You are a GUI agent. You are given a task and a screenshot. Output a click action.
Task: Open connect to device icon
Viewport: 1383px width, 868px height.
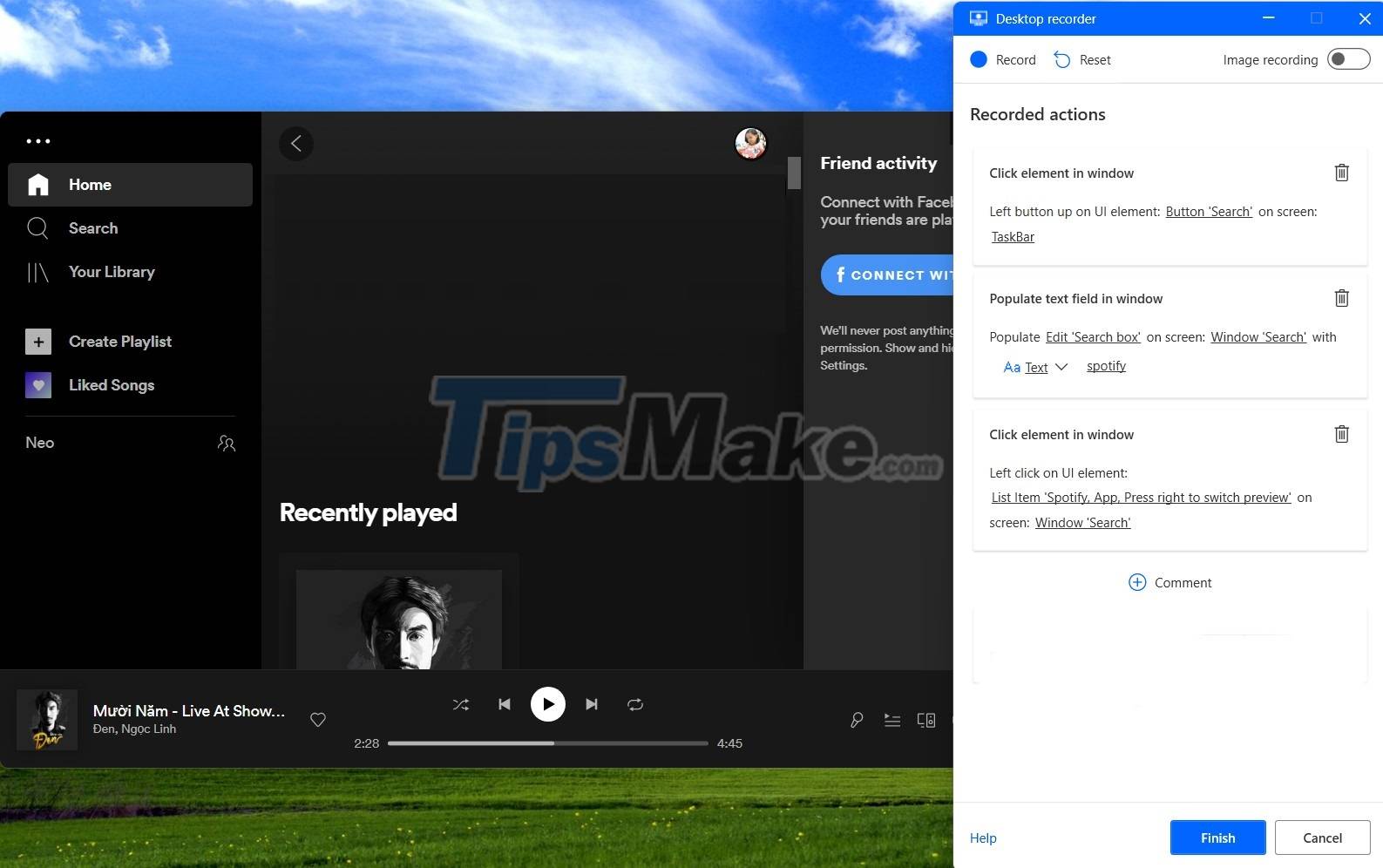click(926, 720)
